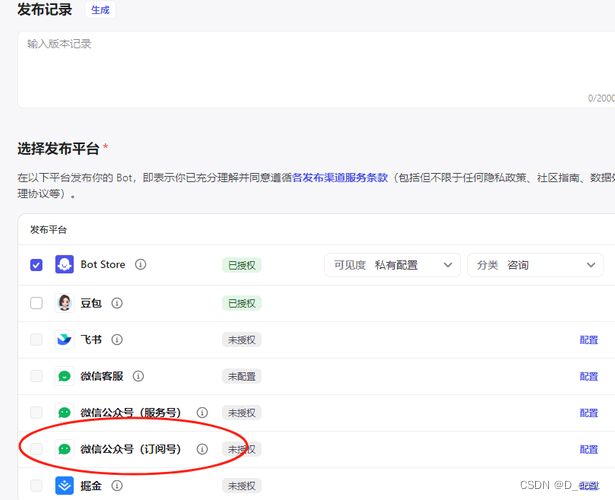Click the Bot Store platform icon
615x500 pixels.
[x=64, y=265]
